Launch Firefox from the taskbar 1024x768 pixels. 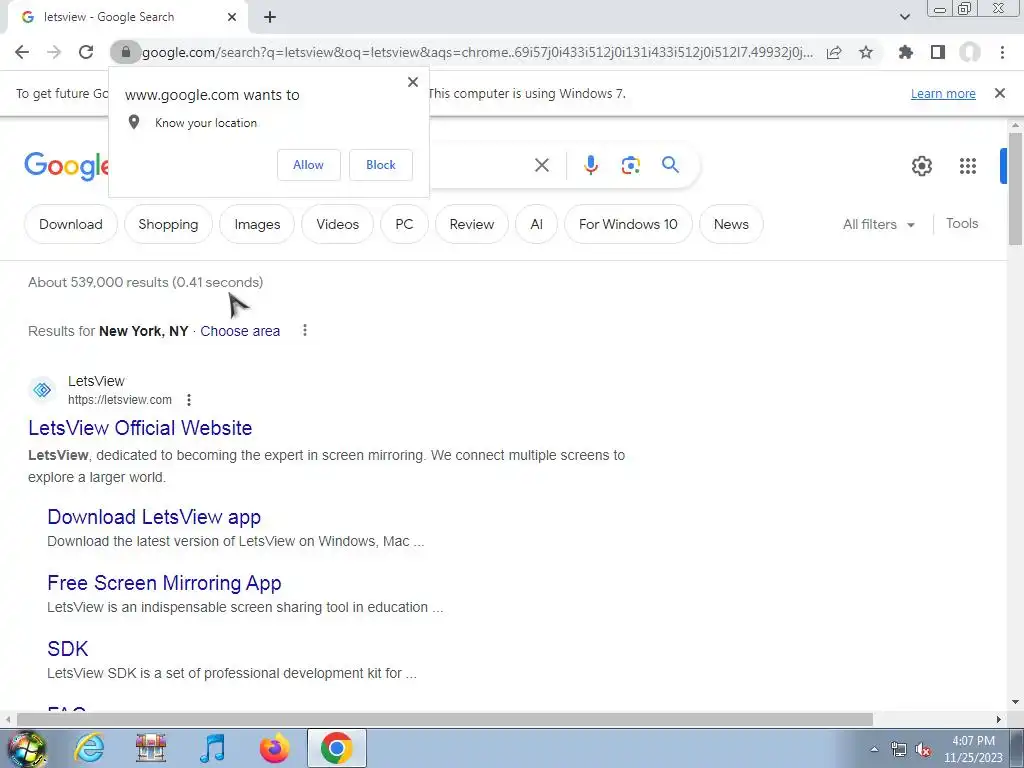point(274,748)
